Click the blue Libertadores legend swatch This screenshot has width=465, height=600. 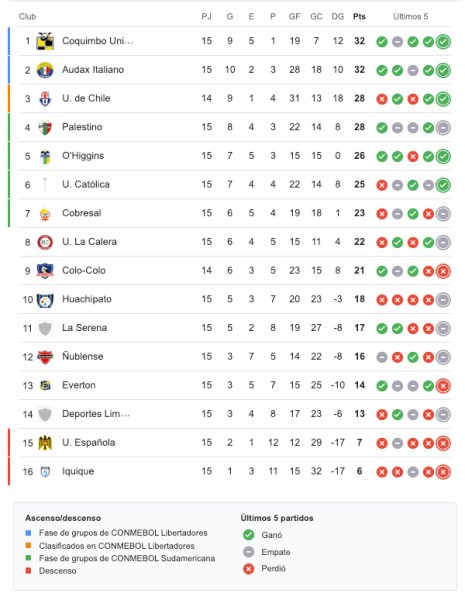click(x=28, y=533)
